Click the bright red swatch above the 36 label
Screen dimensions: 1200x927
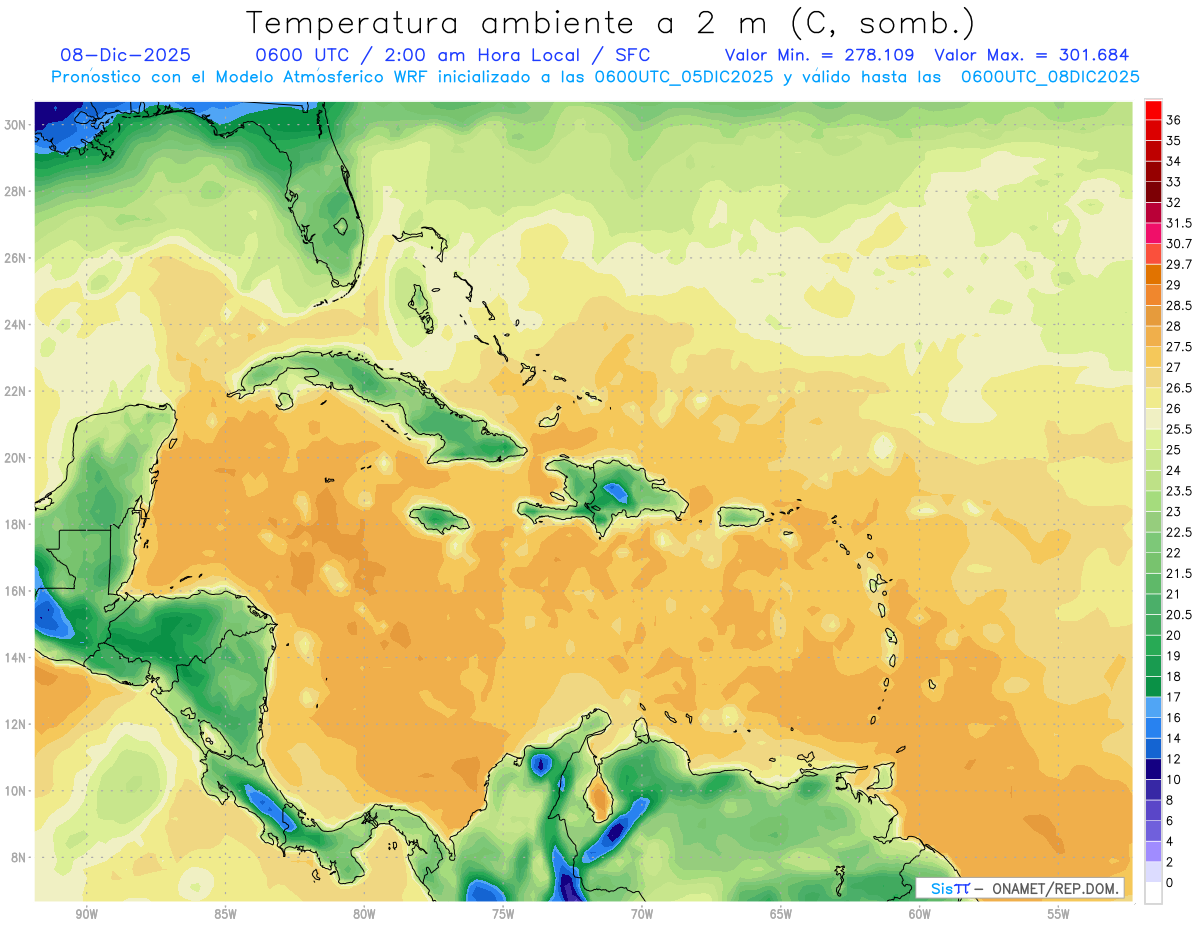(x=1153, y=110)
